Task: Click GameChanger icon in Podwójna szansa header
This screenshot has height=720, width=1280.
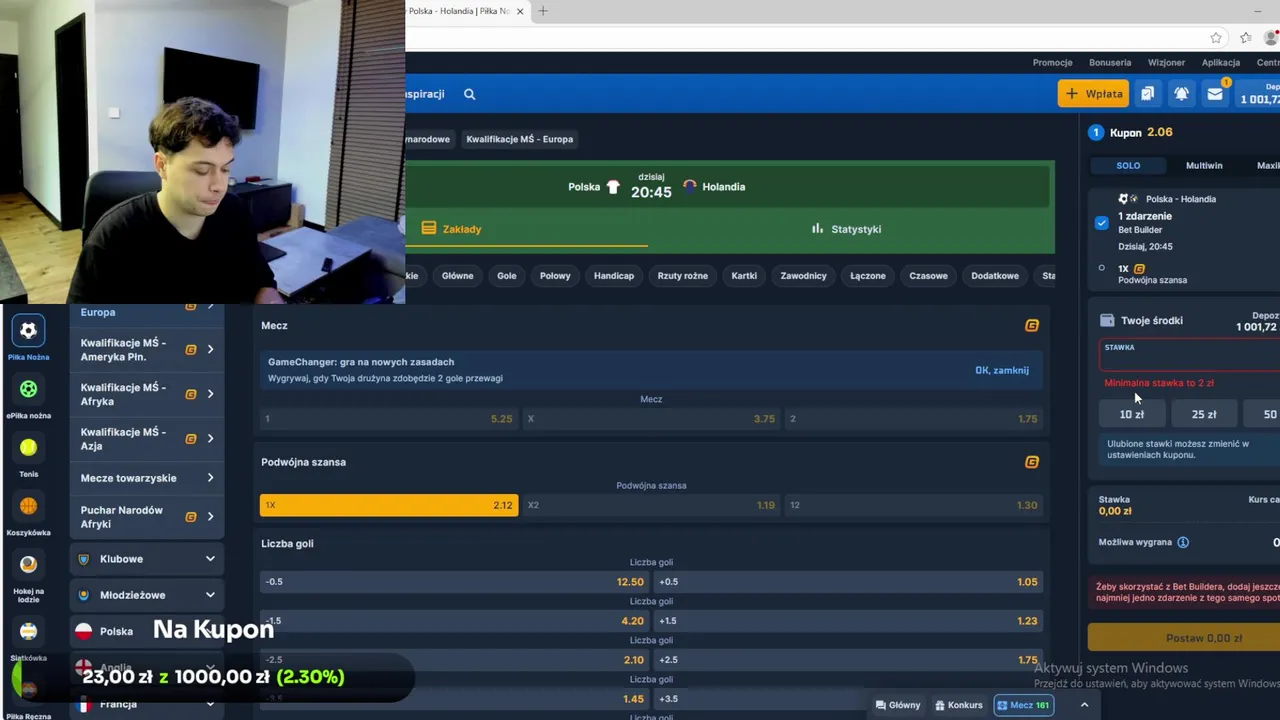Action: click(x=1032, y=462)
